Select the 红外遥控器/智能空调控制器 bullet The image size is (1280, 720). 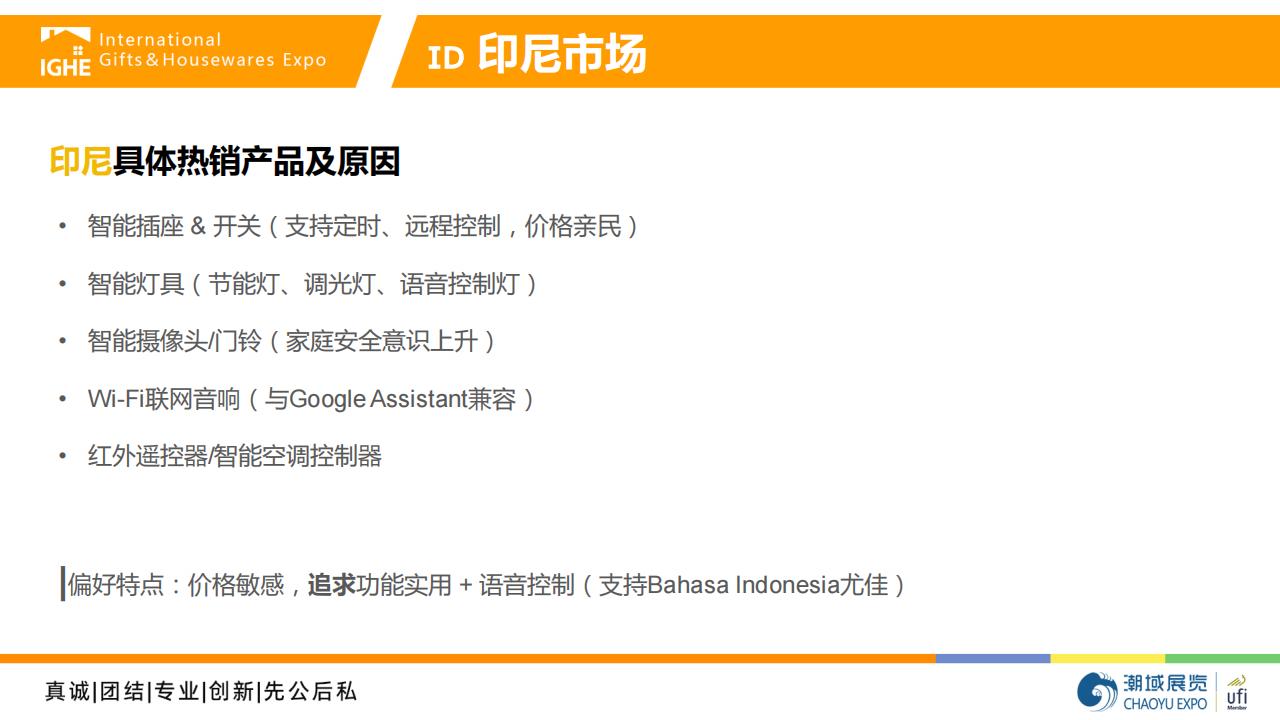click(235, 456)
